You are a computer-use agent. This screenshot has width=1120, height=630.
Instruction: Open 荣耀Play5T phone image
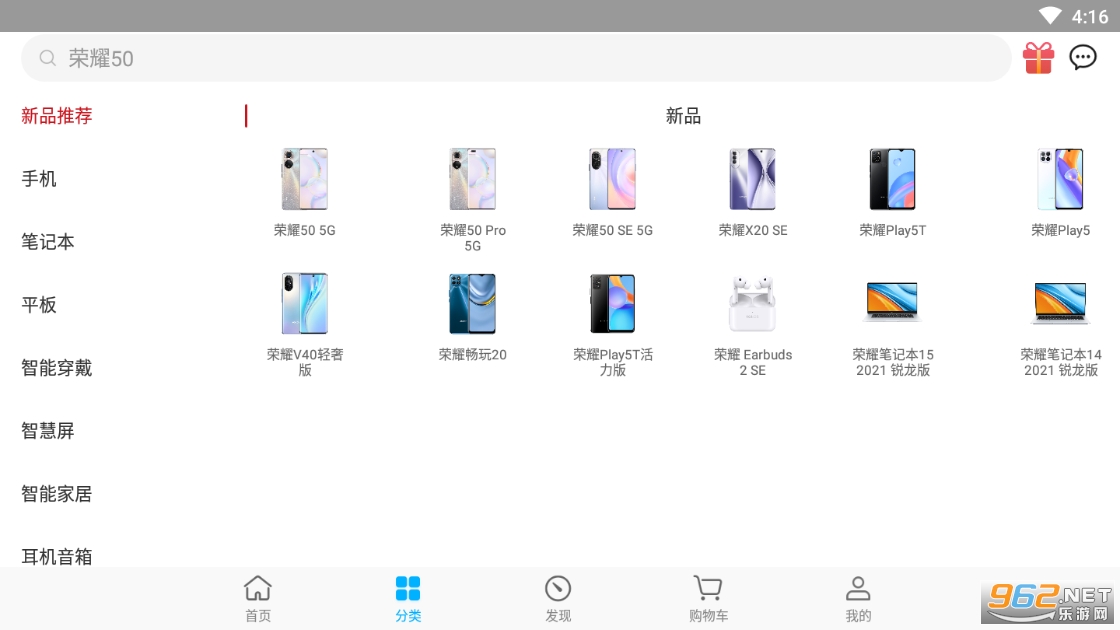[x=892, y=179]
